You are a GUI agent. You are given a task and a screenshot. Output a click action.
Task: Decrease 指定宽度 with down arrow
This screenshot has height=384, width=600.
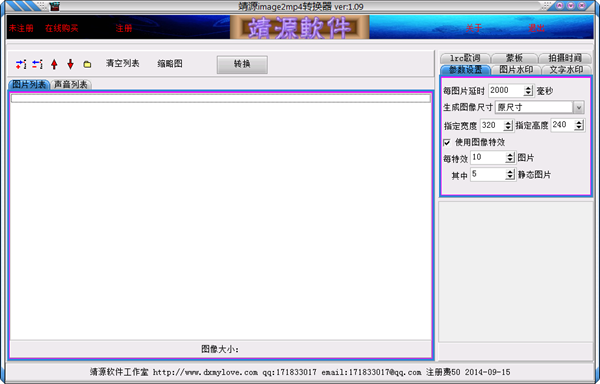click(508, 128)
